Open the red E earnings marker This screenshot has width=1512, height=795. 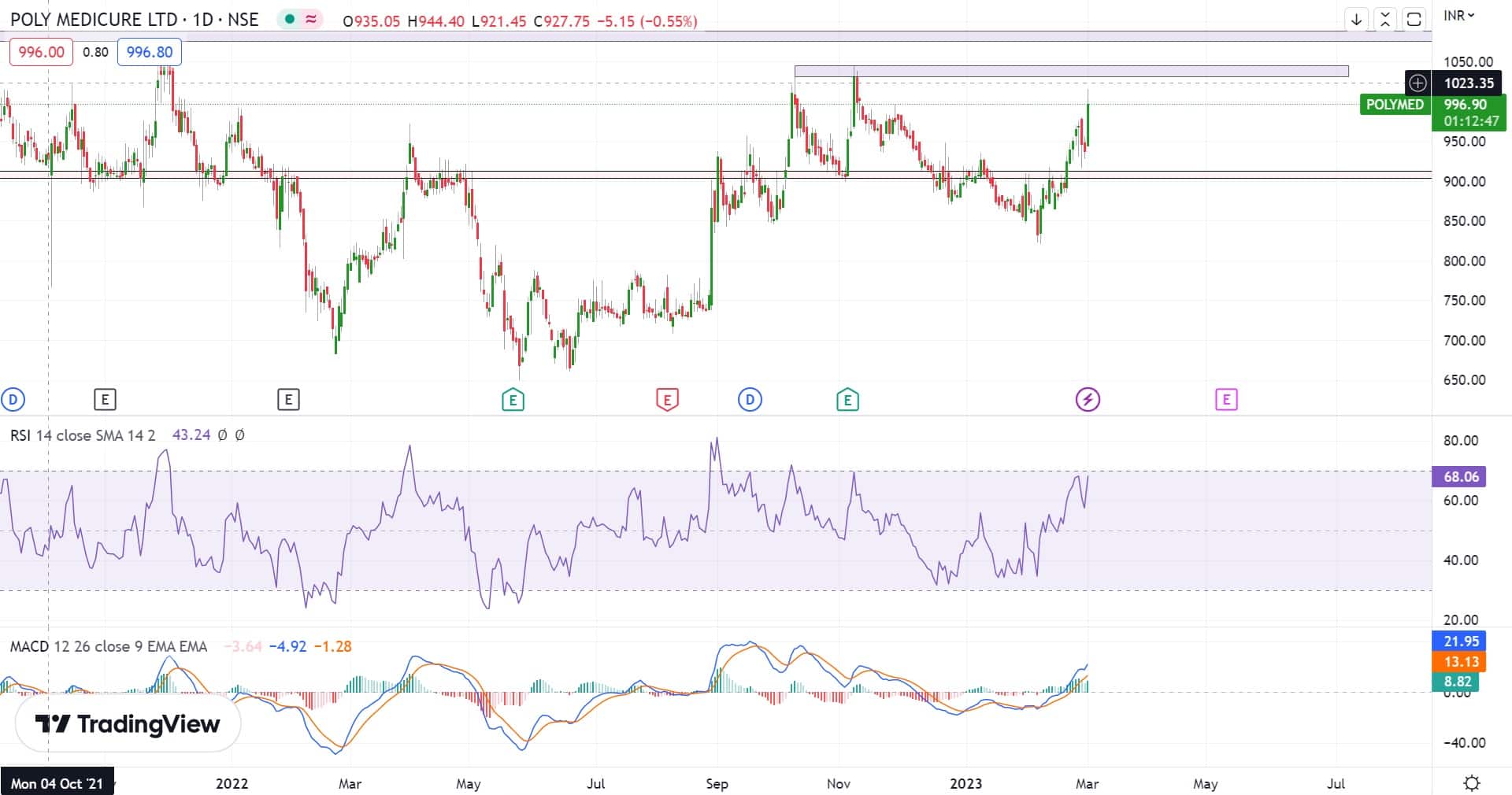[667, 400]
